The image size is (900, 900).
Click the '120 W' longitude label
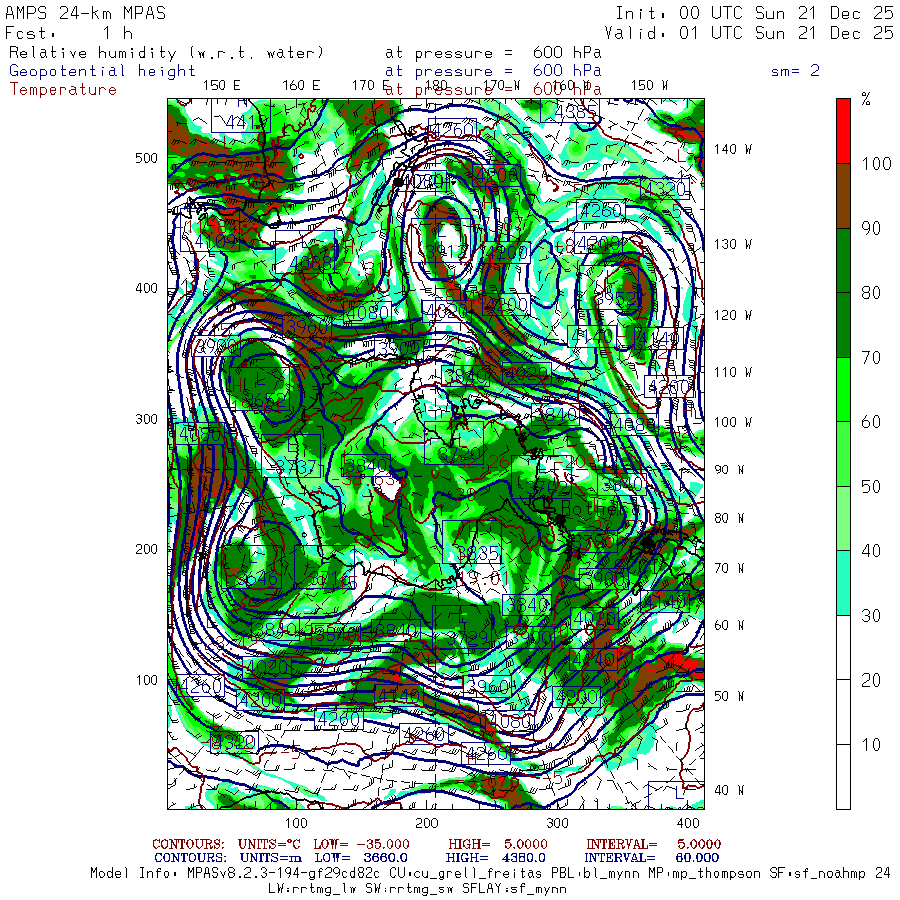pos(732,315)
